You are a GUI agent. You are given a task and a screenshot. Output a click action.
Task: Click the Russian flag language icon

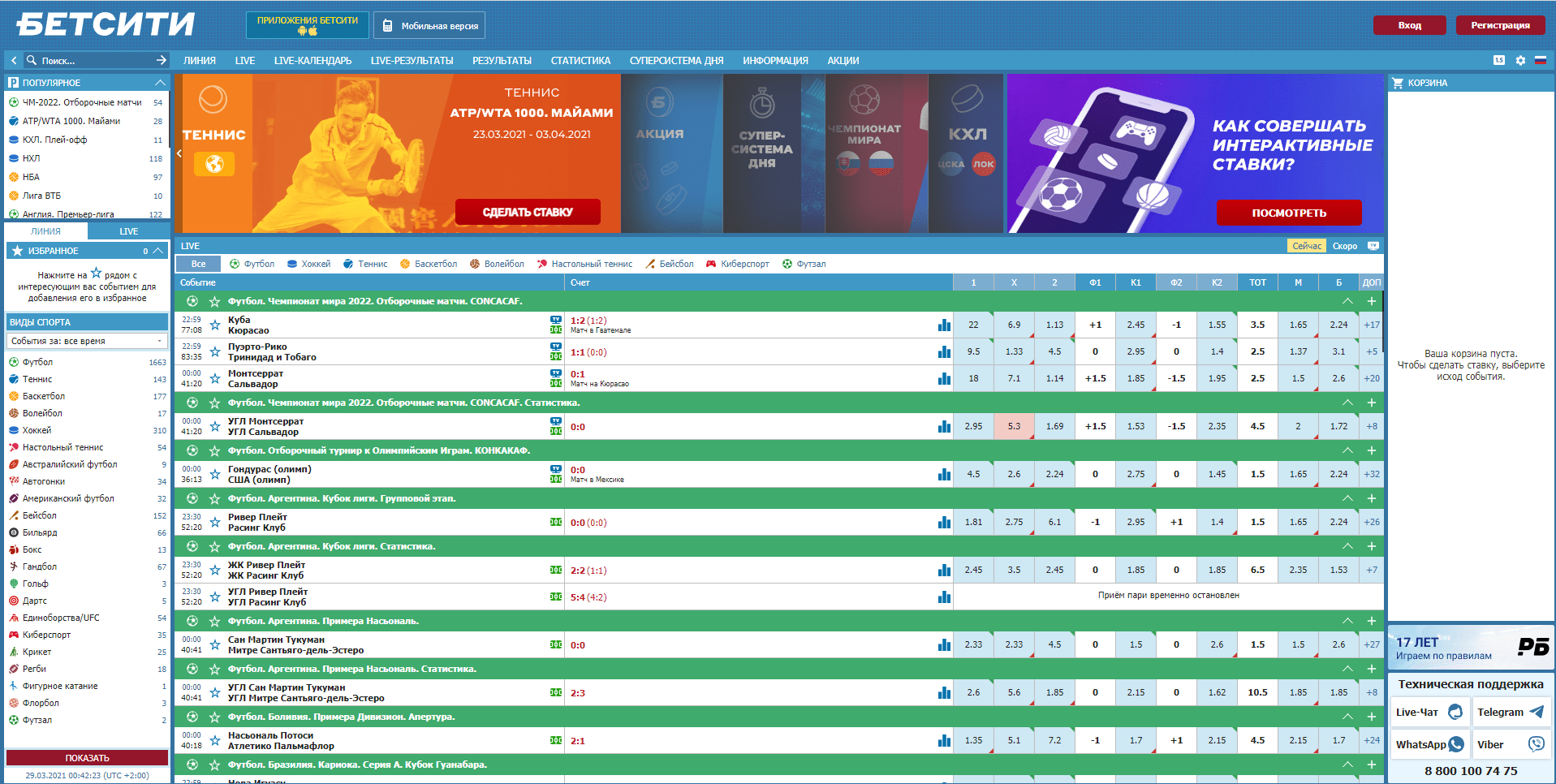[x=1540, y=60]
